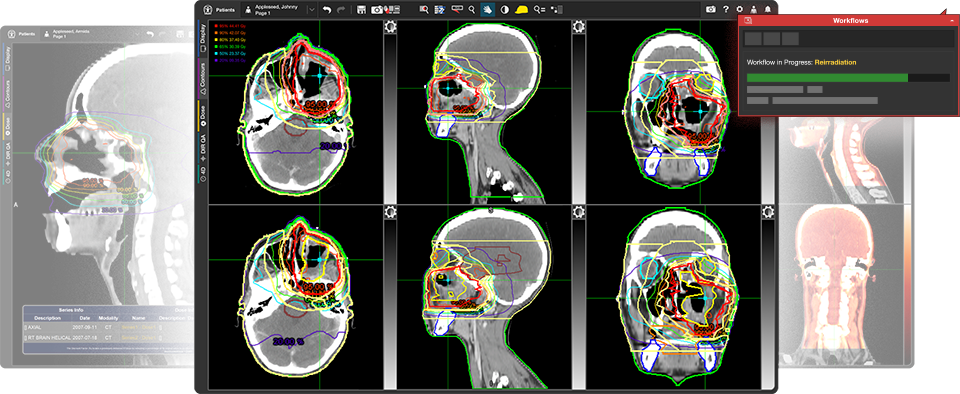Click the save disk icon in the toolbar
Viewport: 960px width, 394px height.
point(361,10)
